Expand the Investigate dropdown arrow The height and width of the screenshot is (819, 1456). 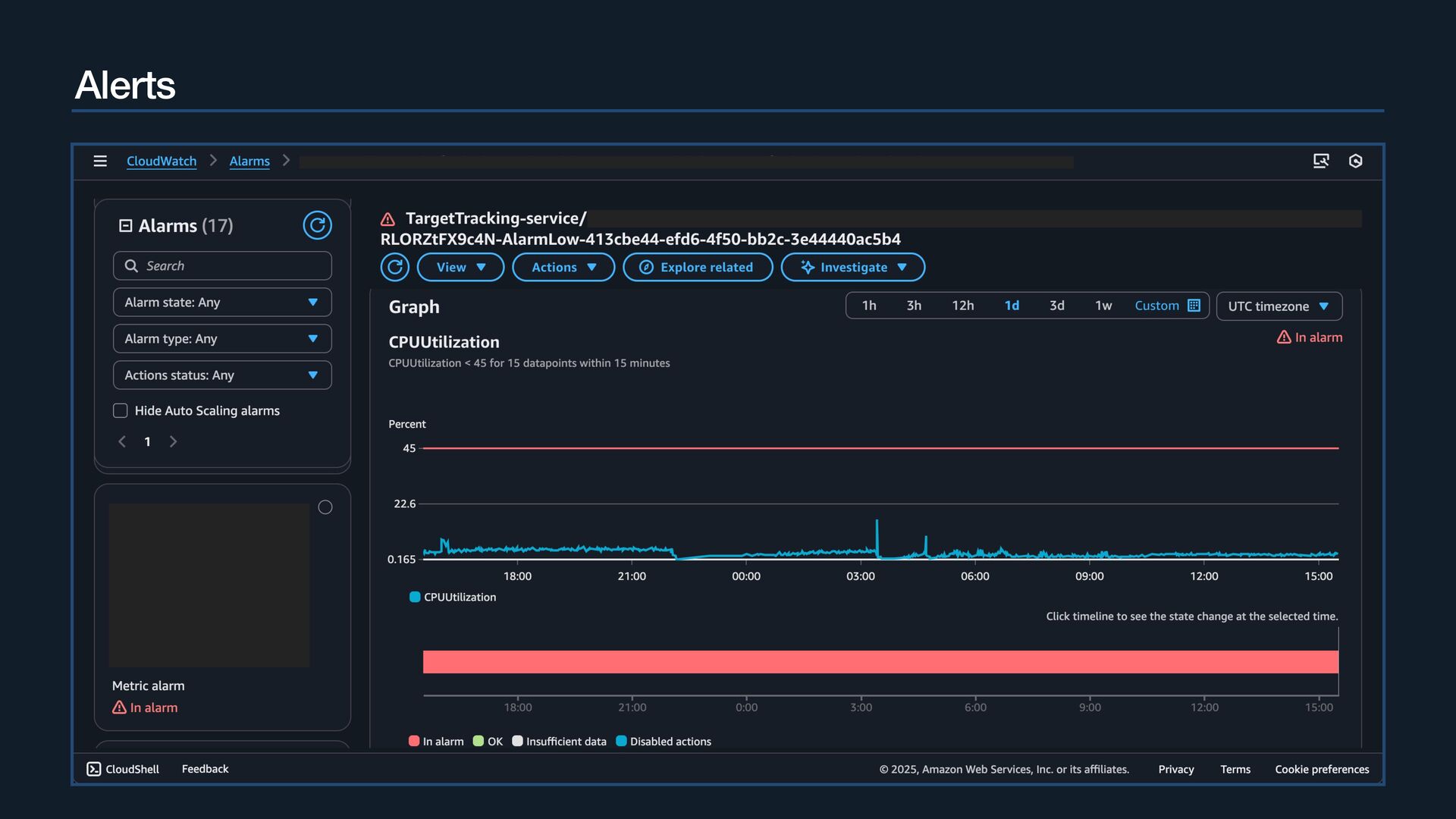(x=902, y=267)
